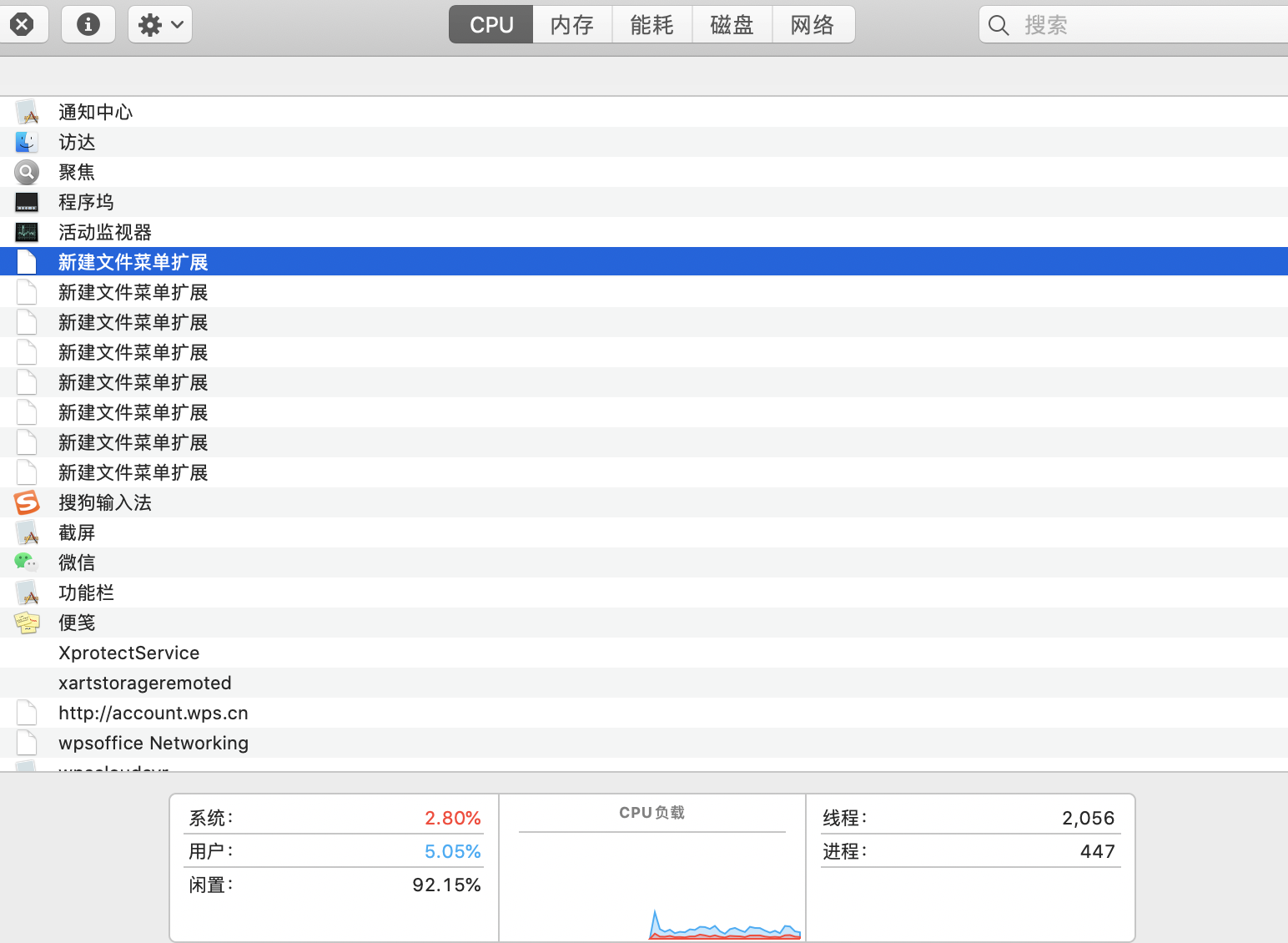Select the CPU tab

coord(491,25)
